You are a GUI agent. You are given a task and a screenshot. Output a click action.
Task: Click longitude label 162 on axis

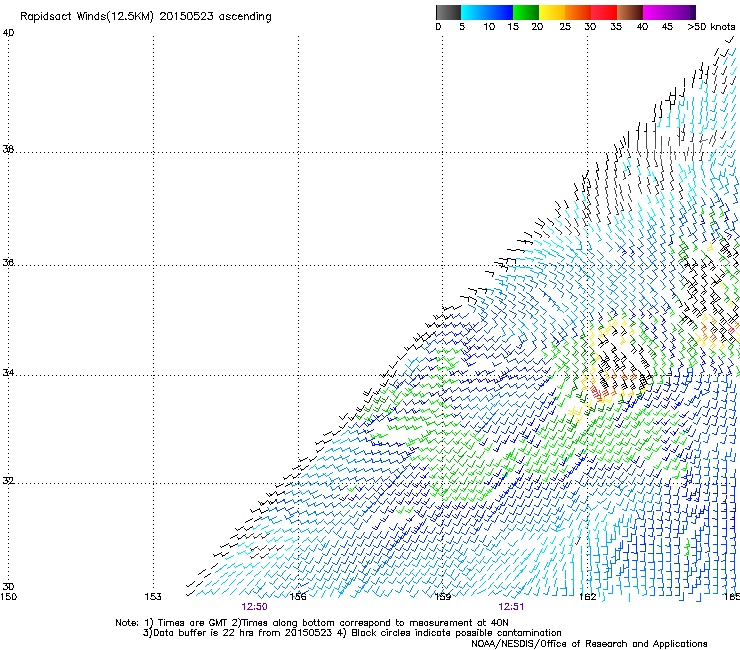point(588,597)
